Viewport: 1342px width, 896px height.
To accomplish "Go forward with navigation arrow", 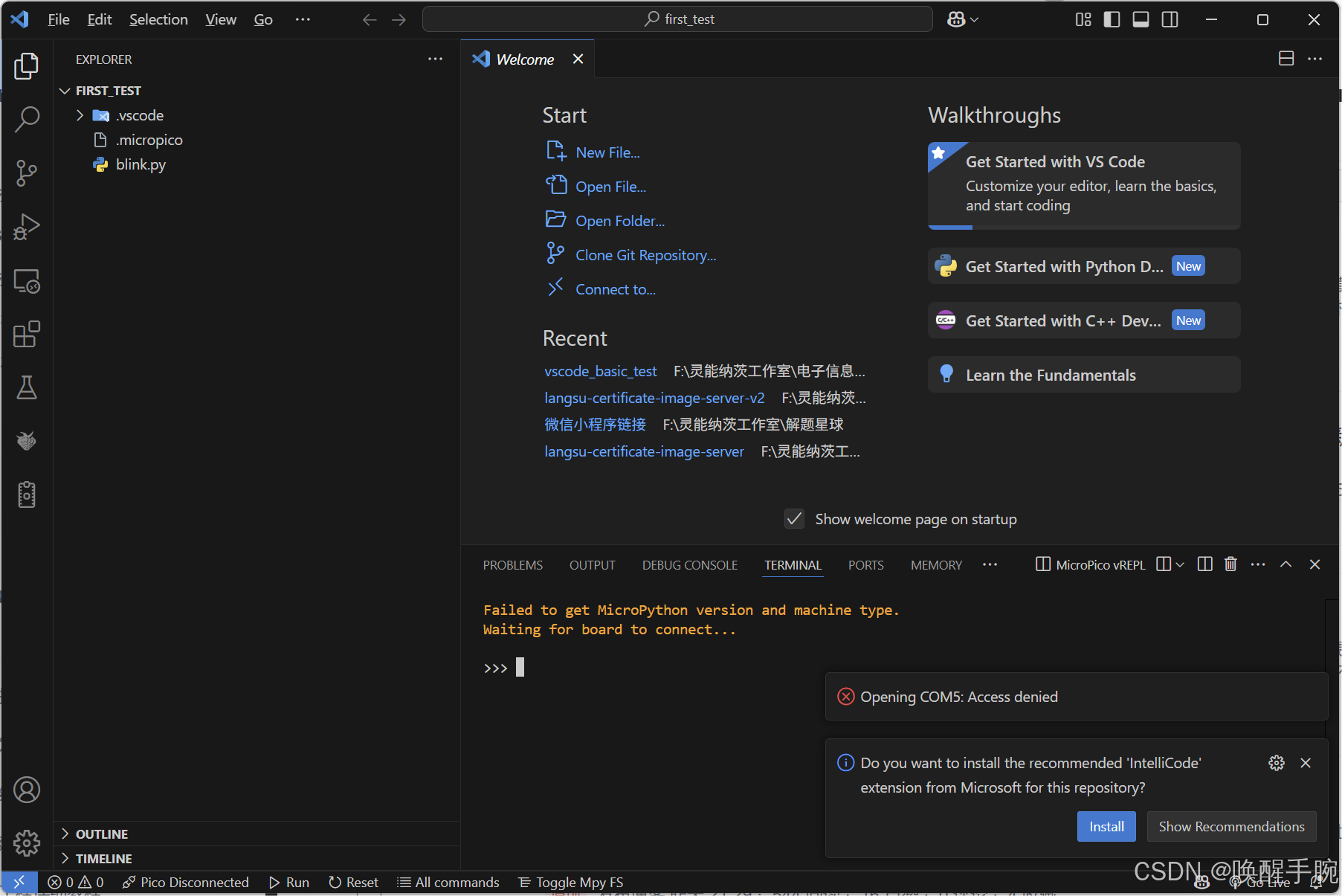I will click(399, 19).
